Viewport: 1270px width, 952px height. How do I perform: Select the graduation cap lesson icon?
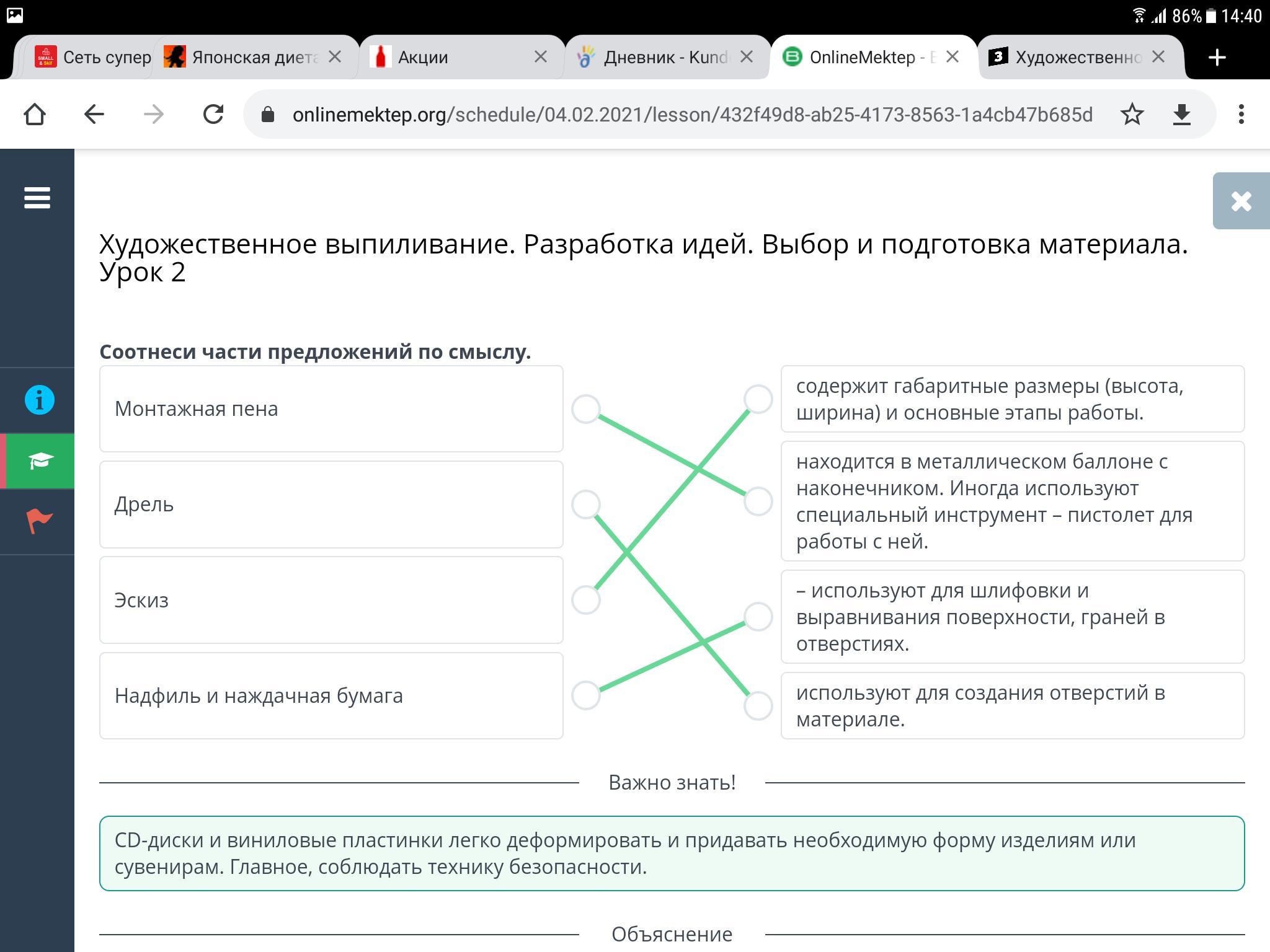39,461
